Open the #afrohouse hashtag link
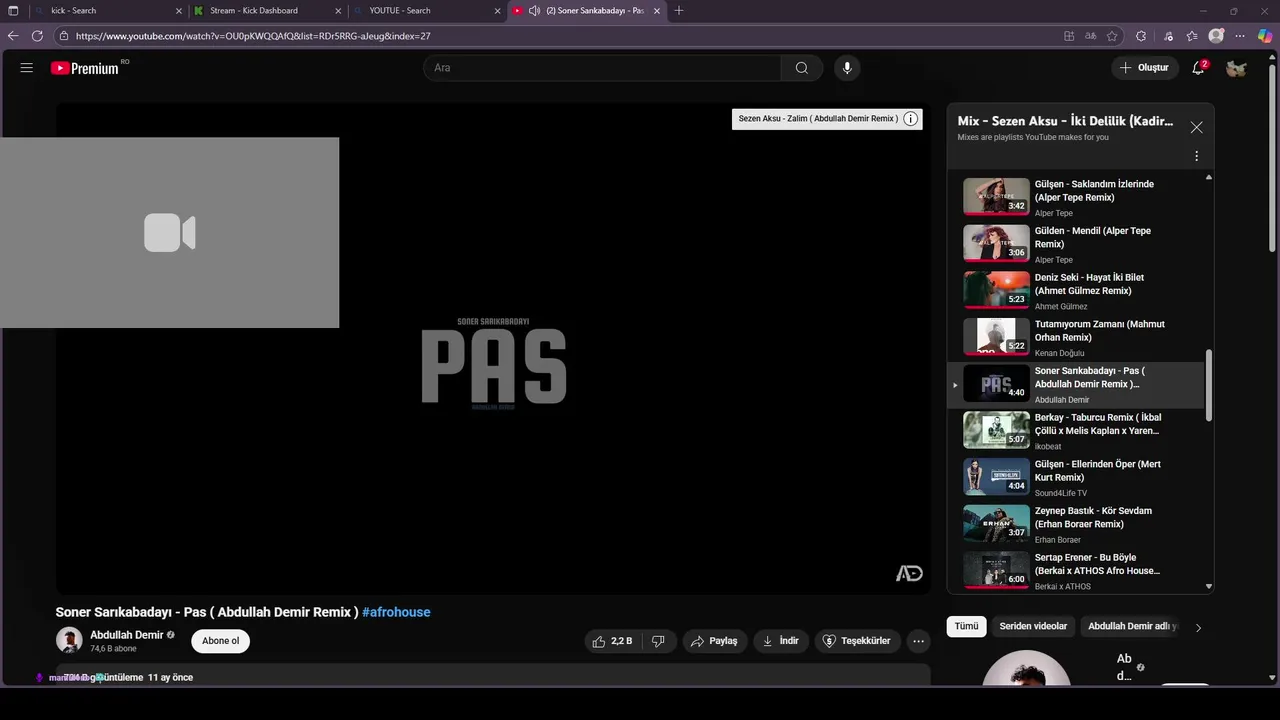The width and height of the screenshot is (1280, 720). [396, 612]
